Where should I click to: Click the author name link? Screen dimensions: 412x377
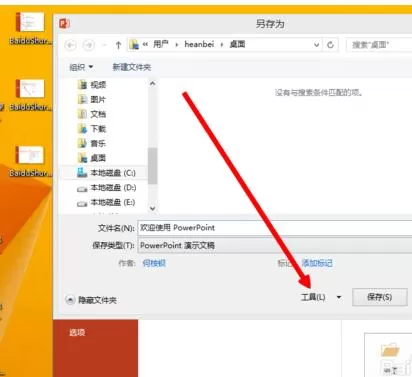pos(154,263)
